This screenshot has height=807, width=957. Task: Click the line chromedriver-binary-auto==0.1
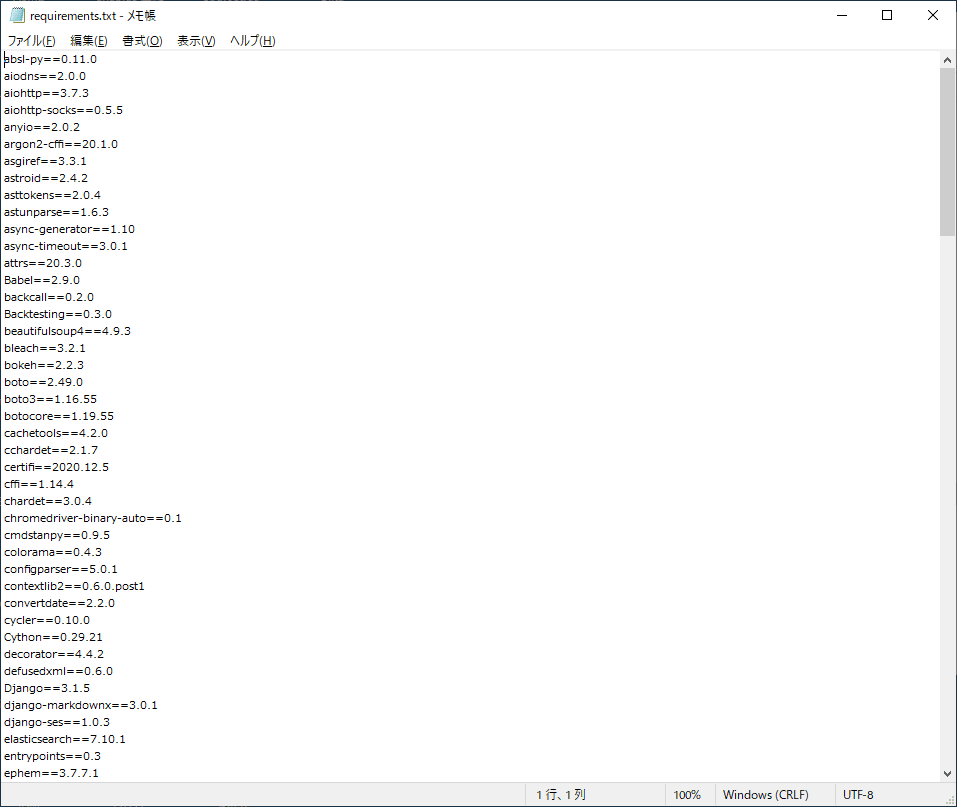(93, 518)
